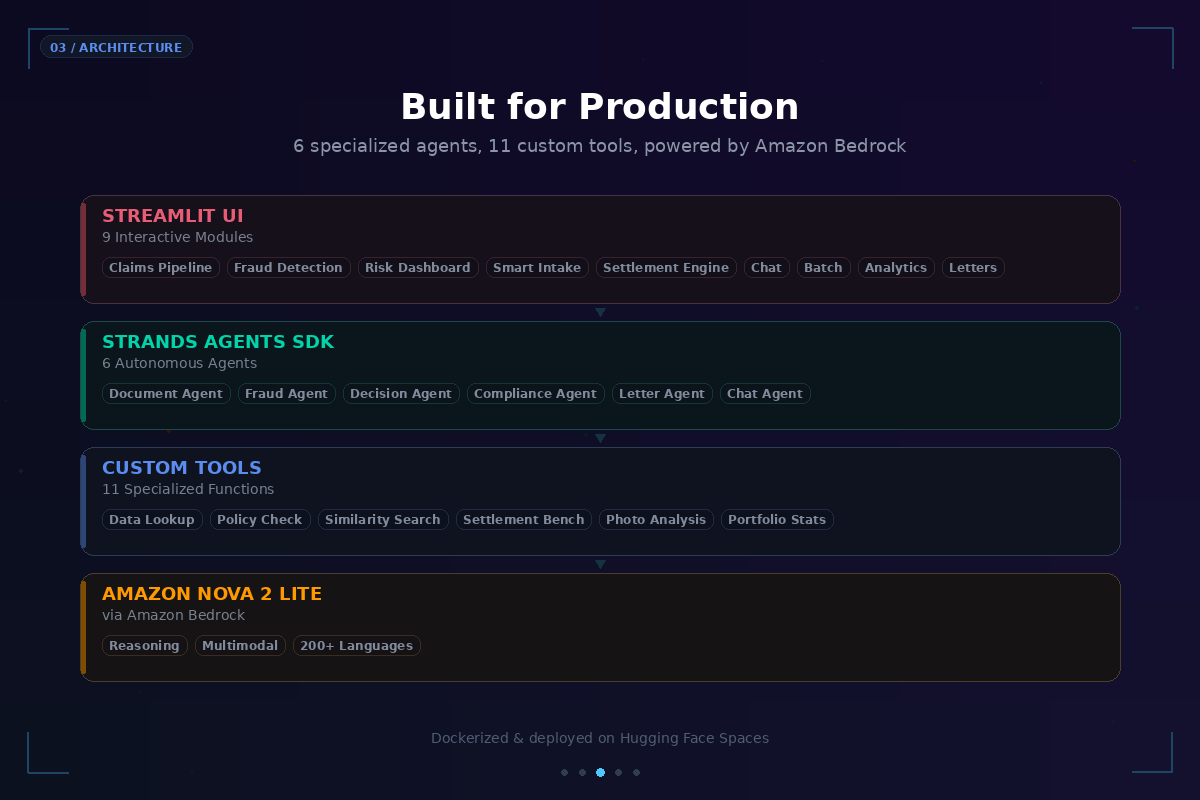Choose the Smart Intake tag
1200x800 pixels.
click(537, 267)
